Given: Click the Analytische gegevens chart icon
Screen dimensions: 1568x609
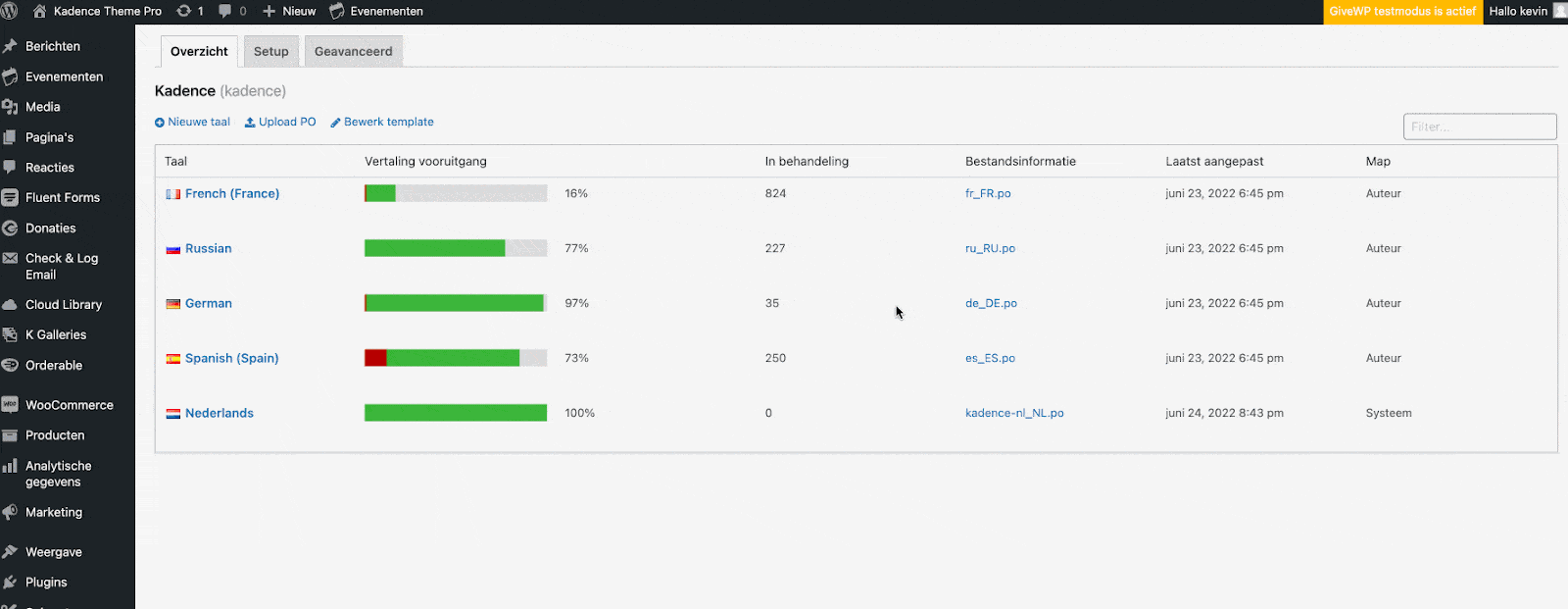Looking at the screenshot, I should [x=10, y=466].
